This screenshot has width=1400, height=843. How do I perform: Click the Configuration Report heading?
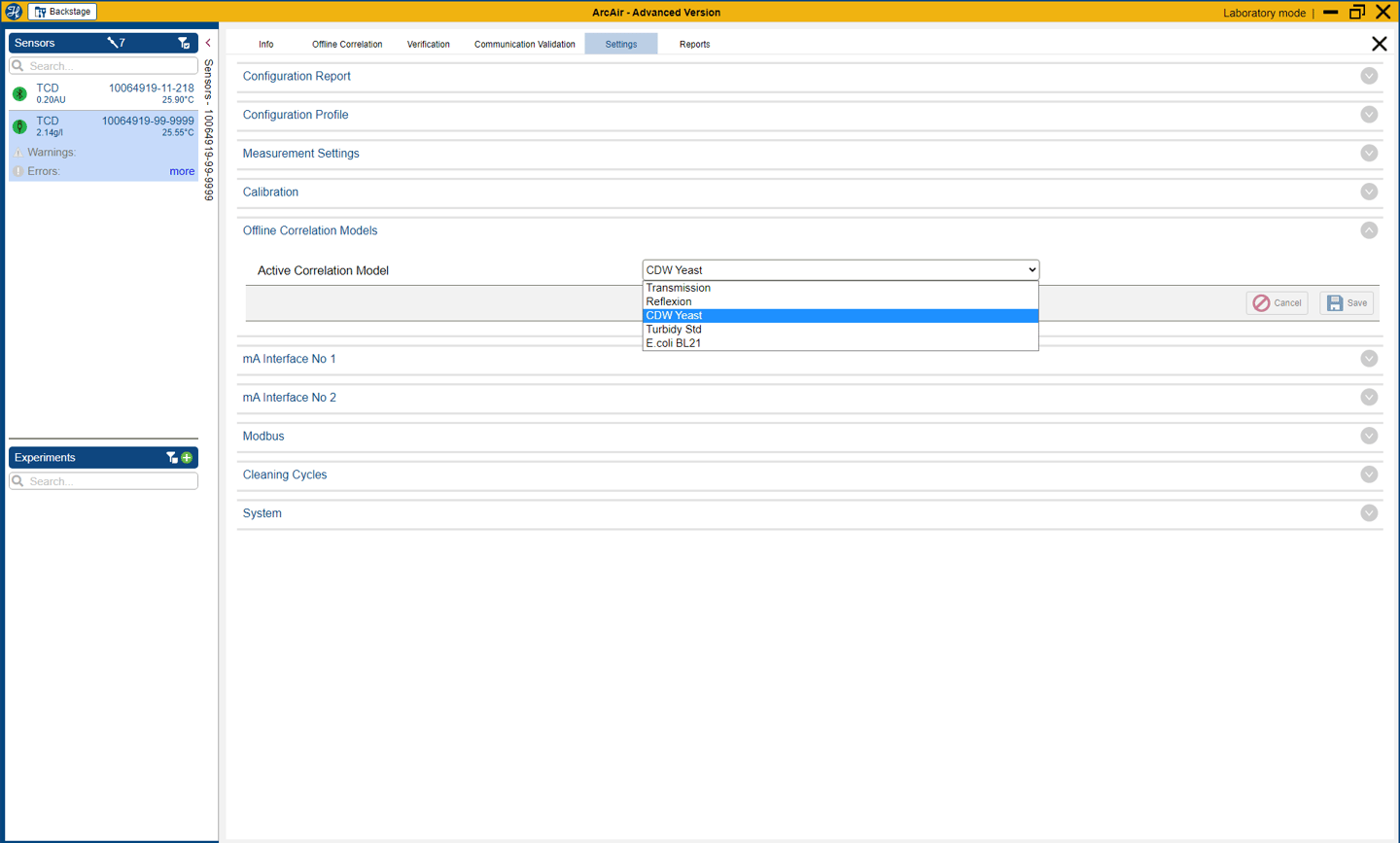[x=297, y=76]
